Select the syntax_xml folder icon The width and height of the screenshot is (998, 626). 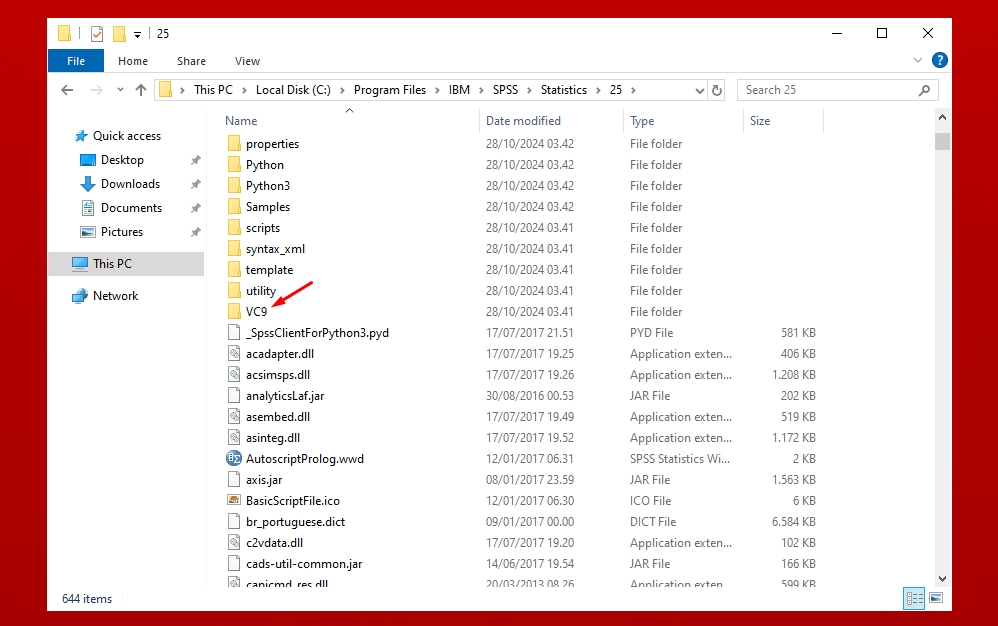coord(234,248)
